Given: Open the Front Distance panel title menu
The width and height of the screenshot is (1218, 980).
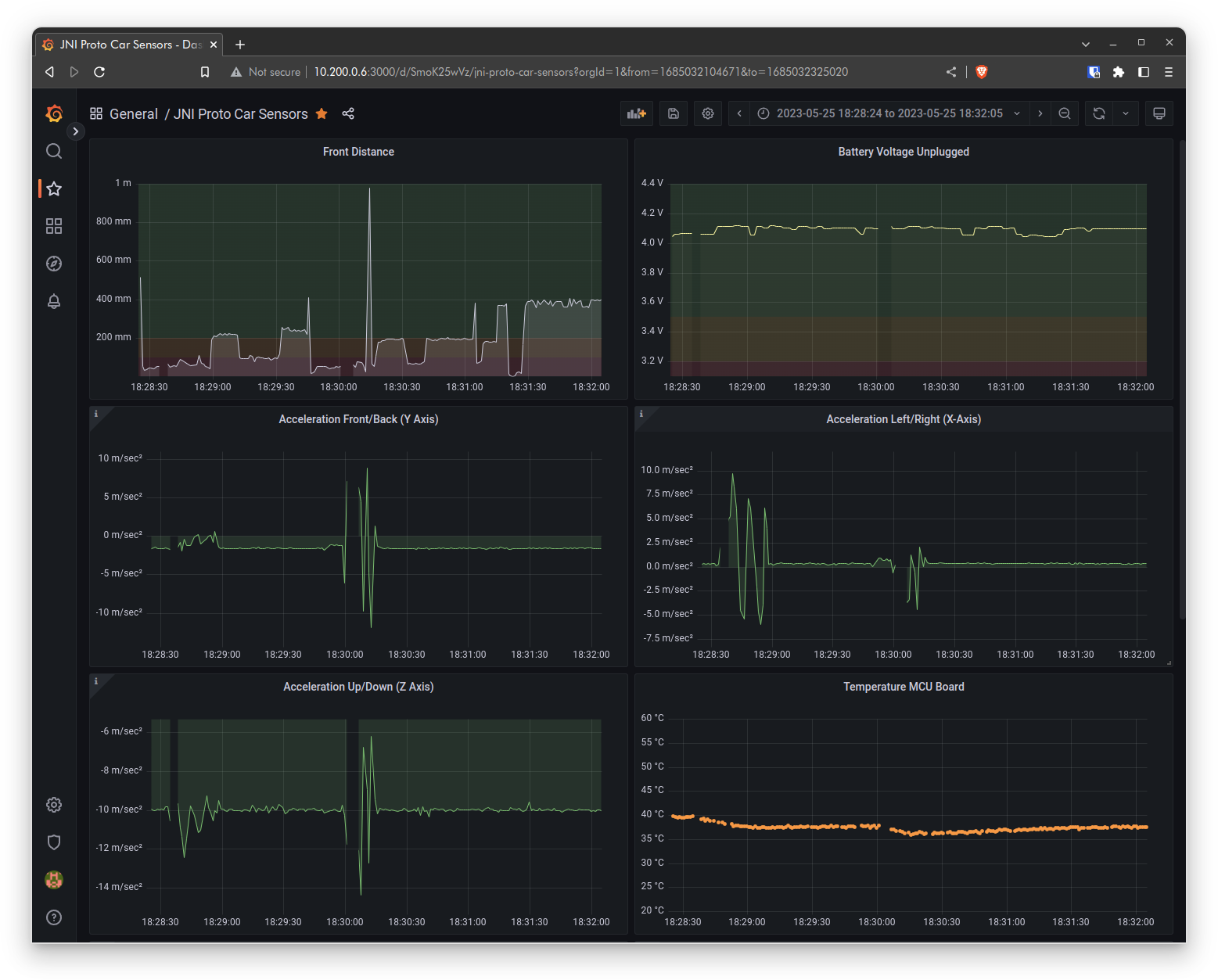Looking at the screenshot, I should tap(358, 152).
